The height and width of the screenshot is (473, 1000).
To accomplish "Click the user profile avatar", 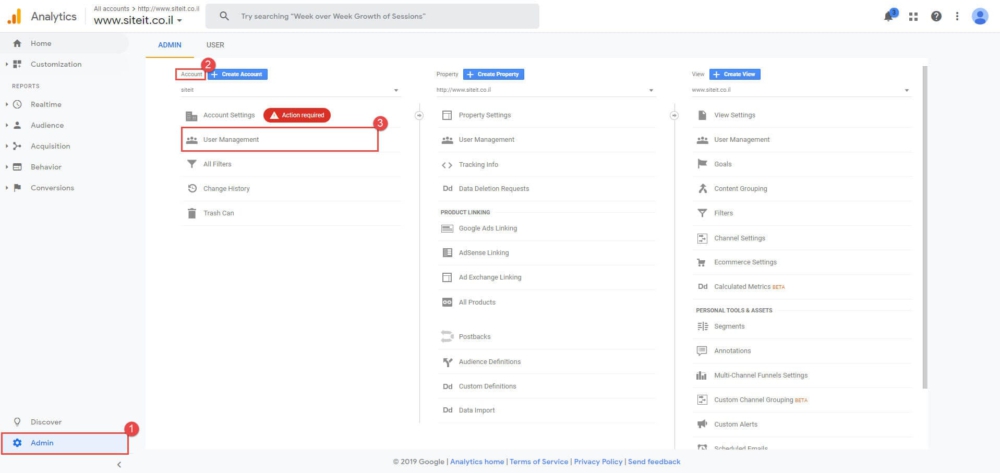I will pos(980,17).
